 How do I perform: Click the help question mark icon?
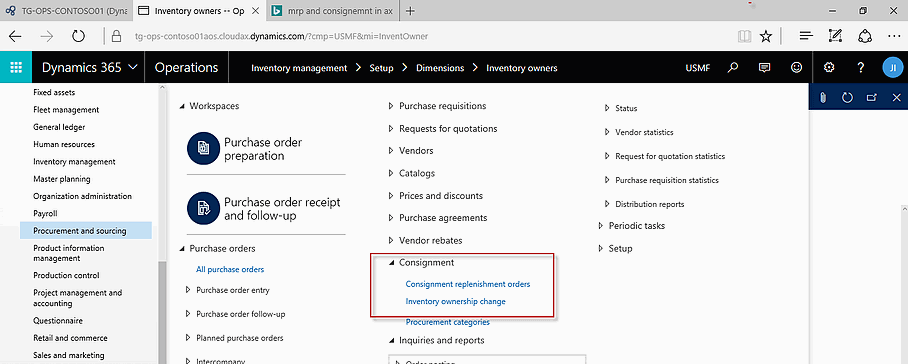tap(861, 68)
